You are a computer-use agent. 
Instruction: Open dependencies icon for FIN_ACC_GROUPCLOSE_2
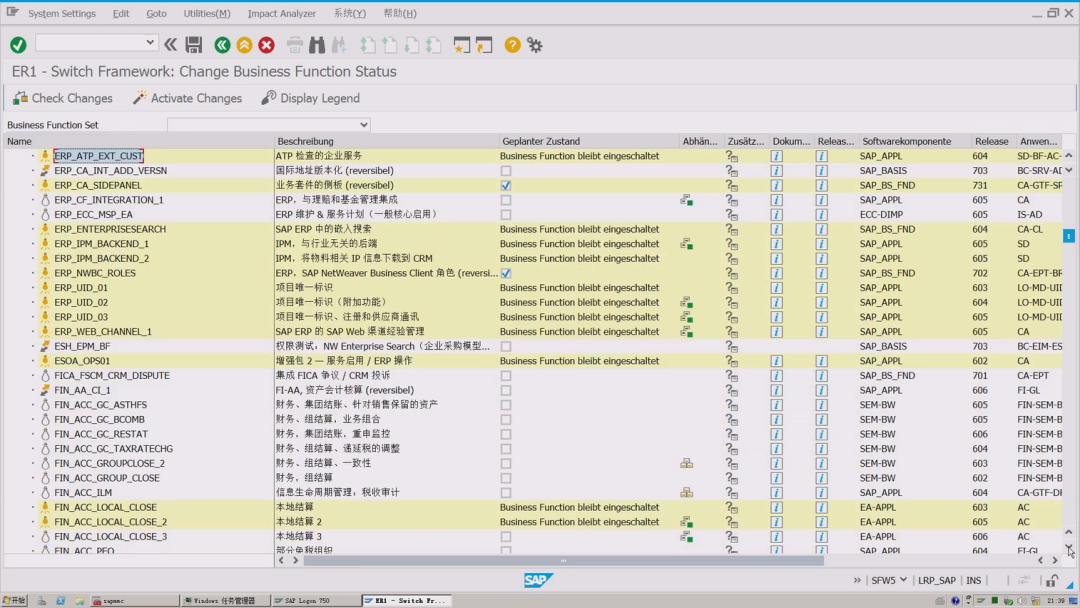coord(687,463)
